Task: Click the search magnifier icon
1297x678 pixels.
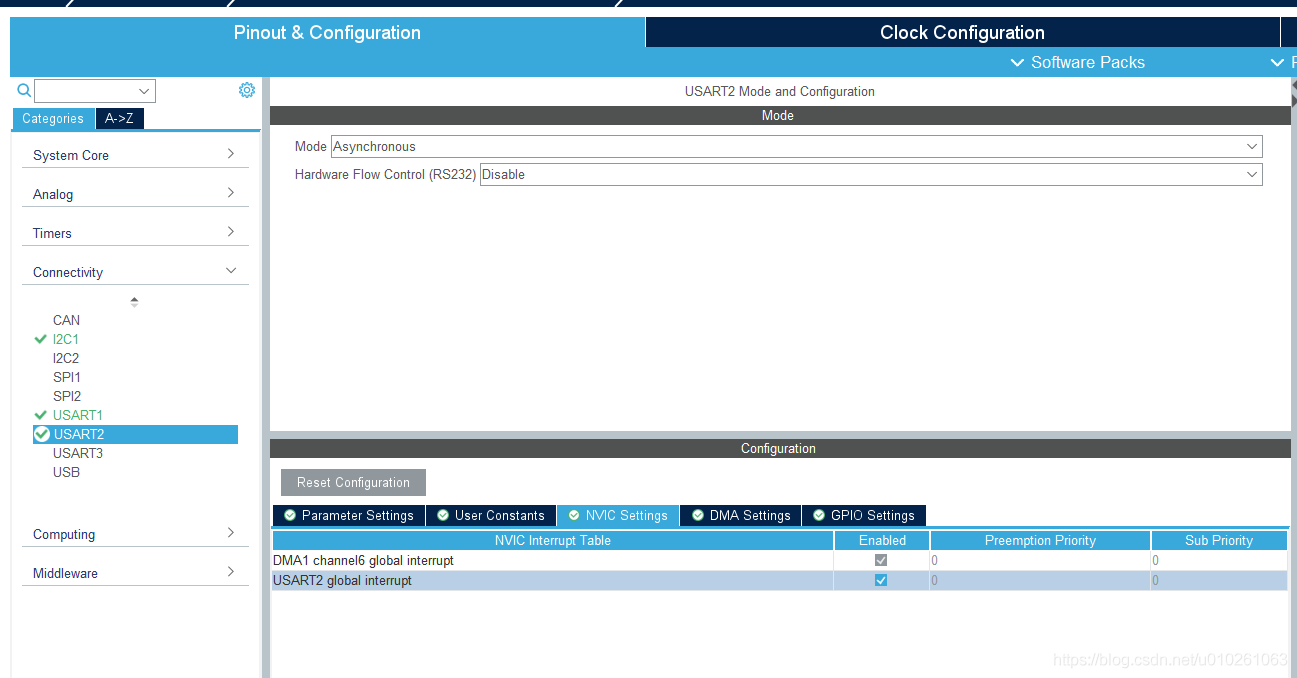Action: point(24,91)
